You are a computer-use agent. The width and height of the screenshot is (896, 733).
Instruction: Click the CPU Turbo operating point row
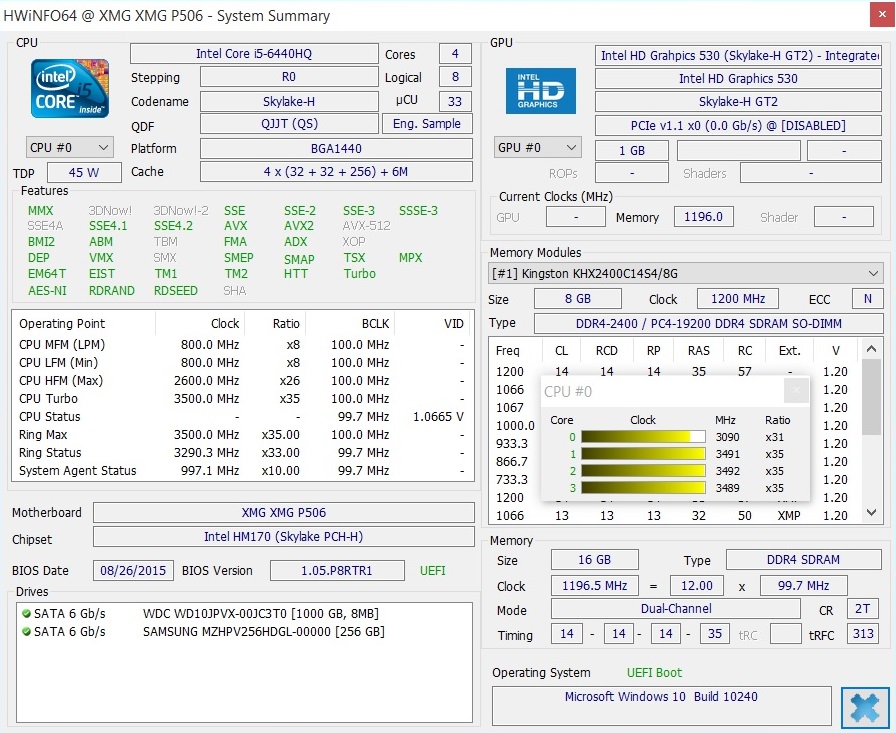tap(243, 398)
